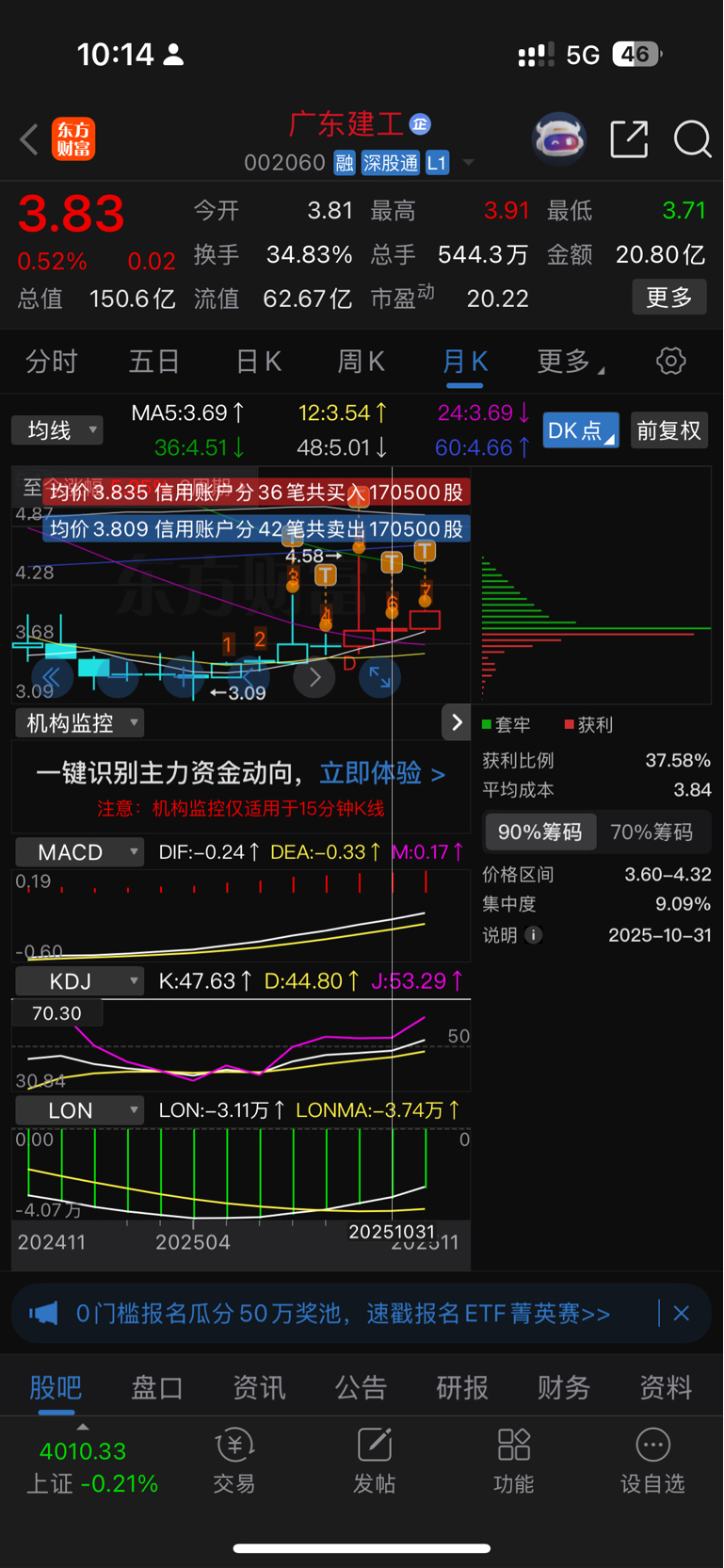Share this stock page

(x=629, y=139)
